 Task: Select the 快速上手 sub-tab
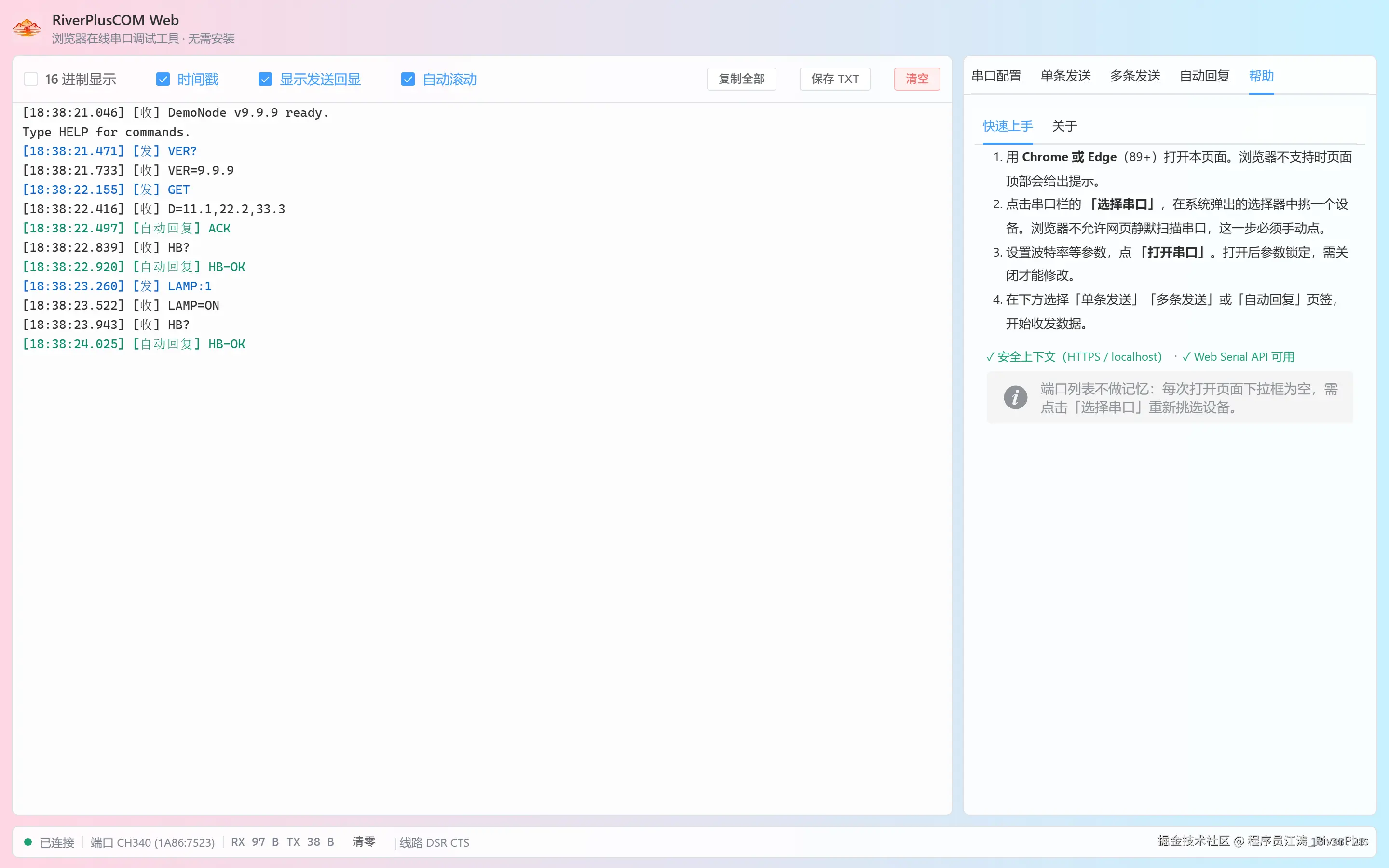(1008, 126)
